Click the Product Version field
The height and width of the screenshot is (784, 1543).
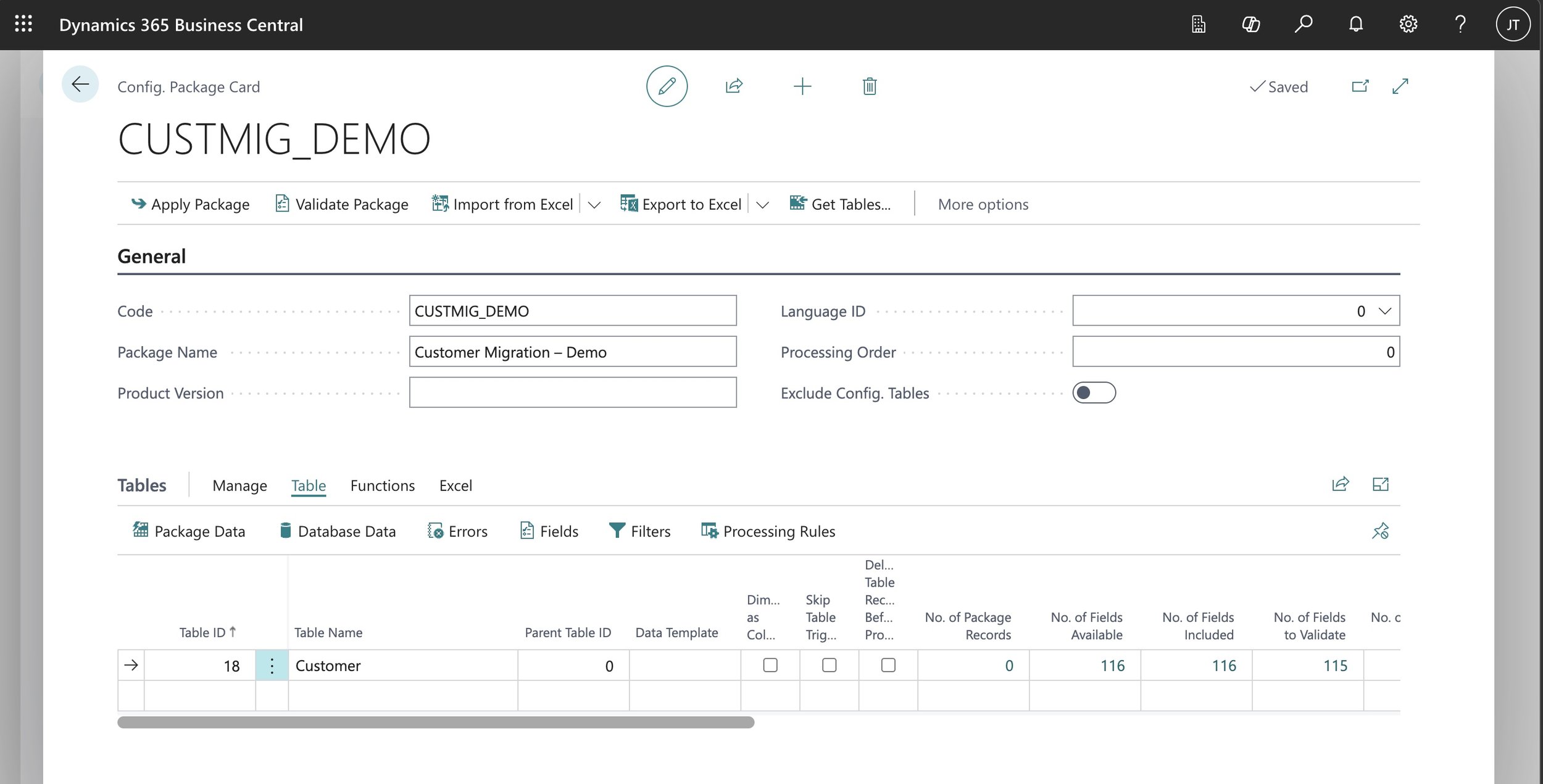(573, 392)
